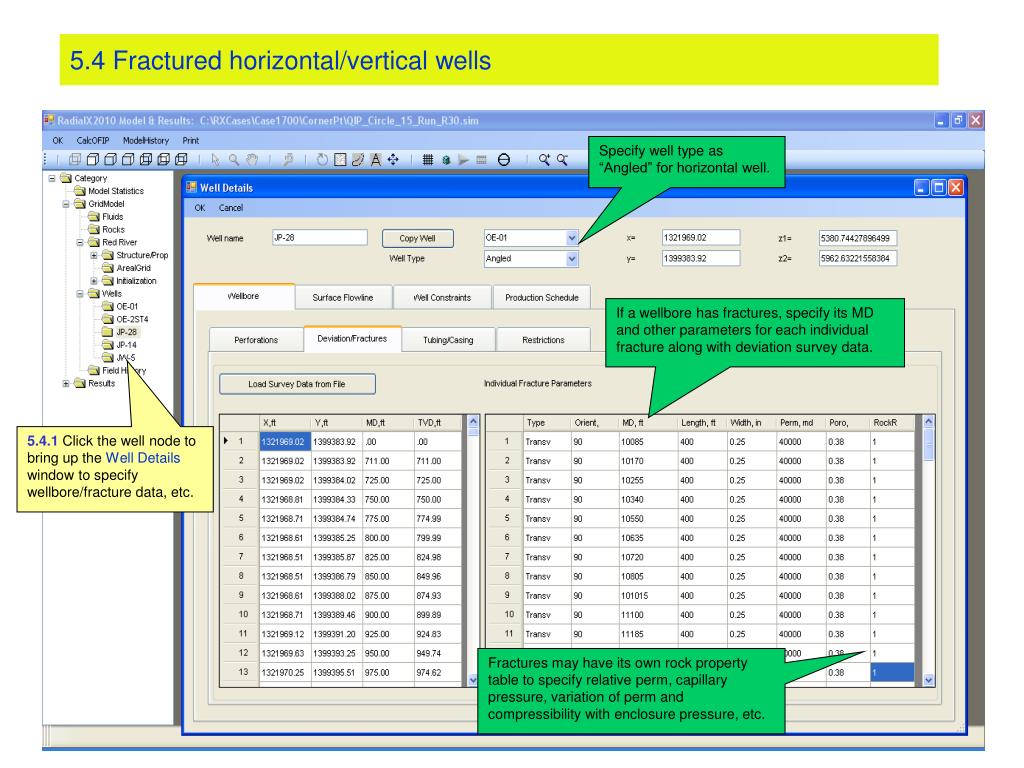This screenshot has height=768, width=1024.
Task: Open the Restrictions sub-tab
Action: pyautogui.click(x=543, y=340)
